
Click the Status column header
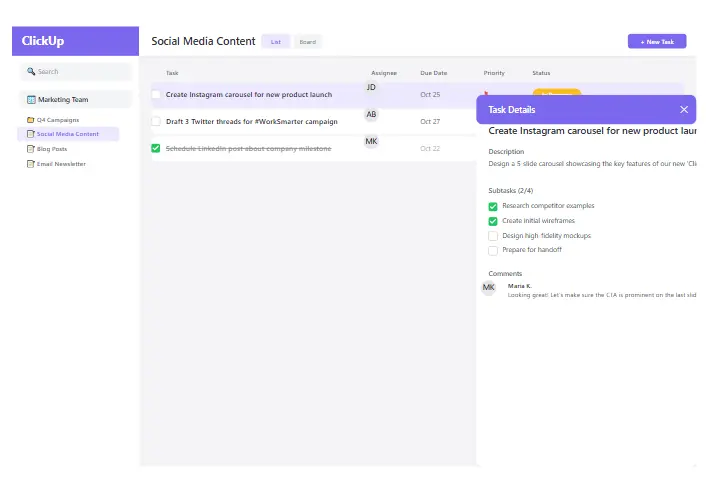541,73
